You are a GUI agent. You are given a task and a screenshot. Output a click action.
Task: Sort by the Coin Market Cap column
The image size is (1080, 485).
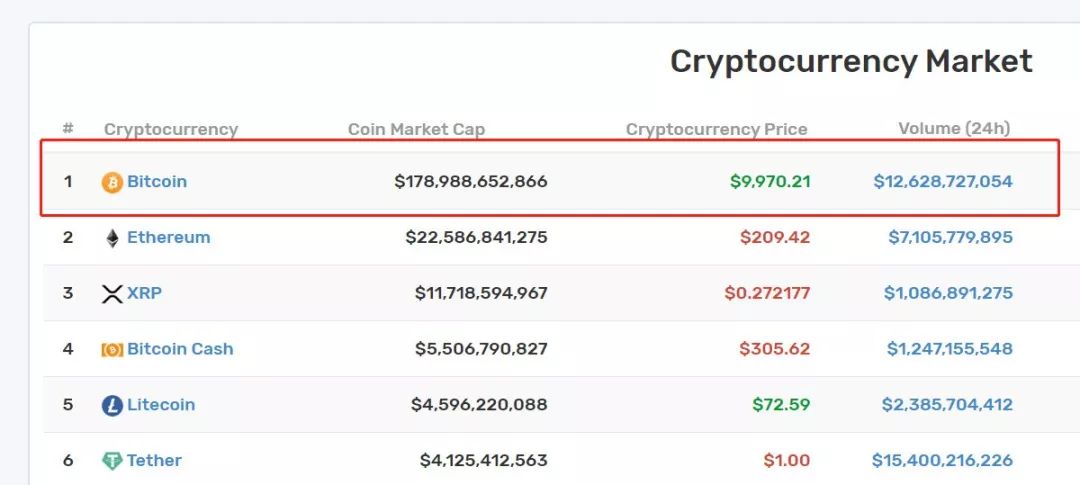416,129
